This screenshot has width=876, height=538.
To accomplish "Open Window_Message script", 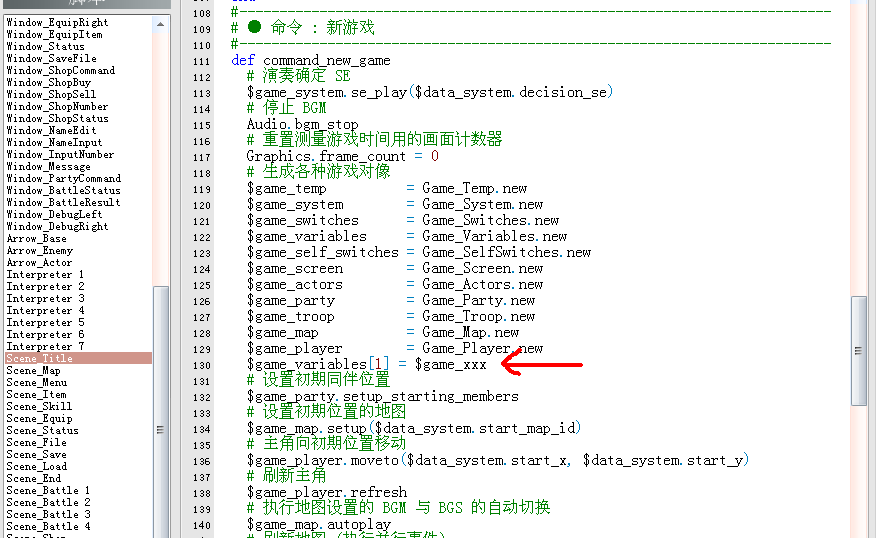I will pos(48,166).
